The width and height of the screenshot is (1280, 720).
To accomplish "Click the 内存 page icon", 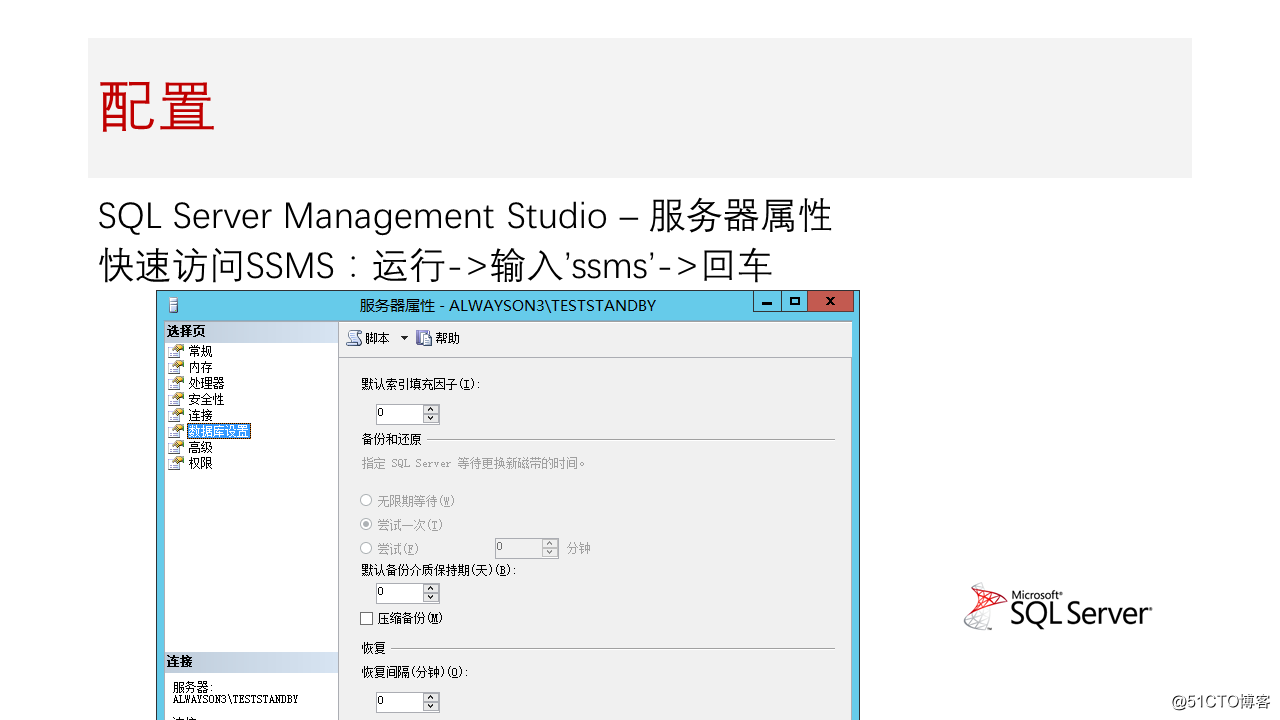I will (176, 367).
